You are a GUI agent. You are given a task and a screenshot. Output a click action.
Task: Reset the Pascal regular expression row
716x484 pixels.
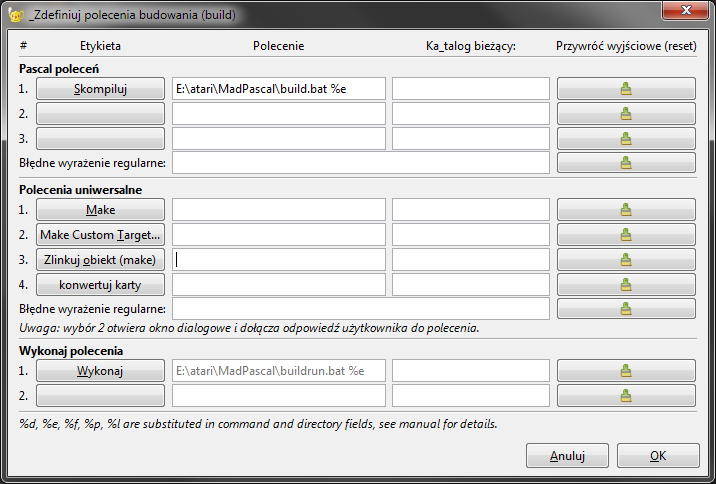click(x=626, y=163)
